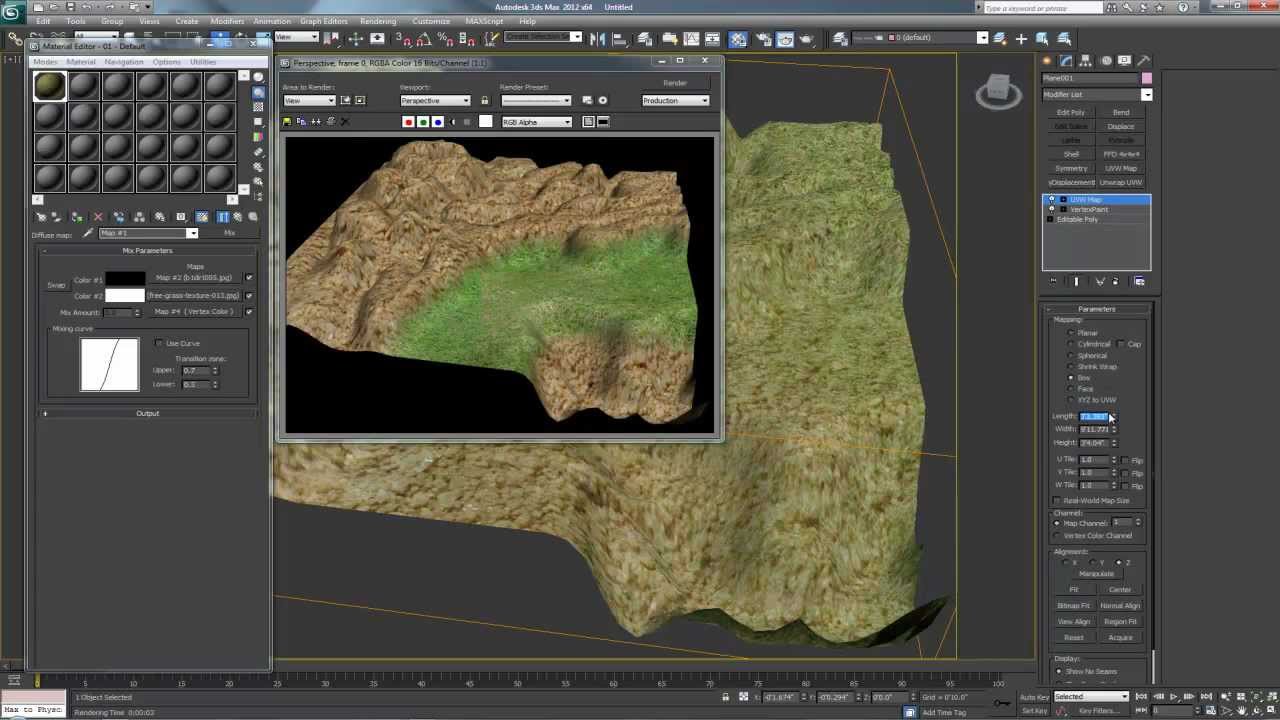This screenshot has width=1280, height=720.
Task: Click the Sample Type sphere icon beside slots
Action: pyautogui.click(x=258, y=77)
